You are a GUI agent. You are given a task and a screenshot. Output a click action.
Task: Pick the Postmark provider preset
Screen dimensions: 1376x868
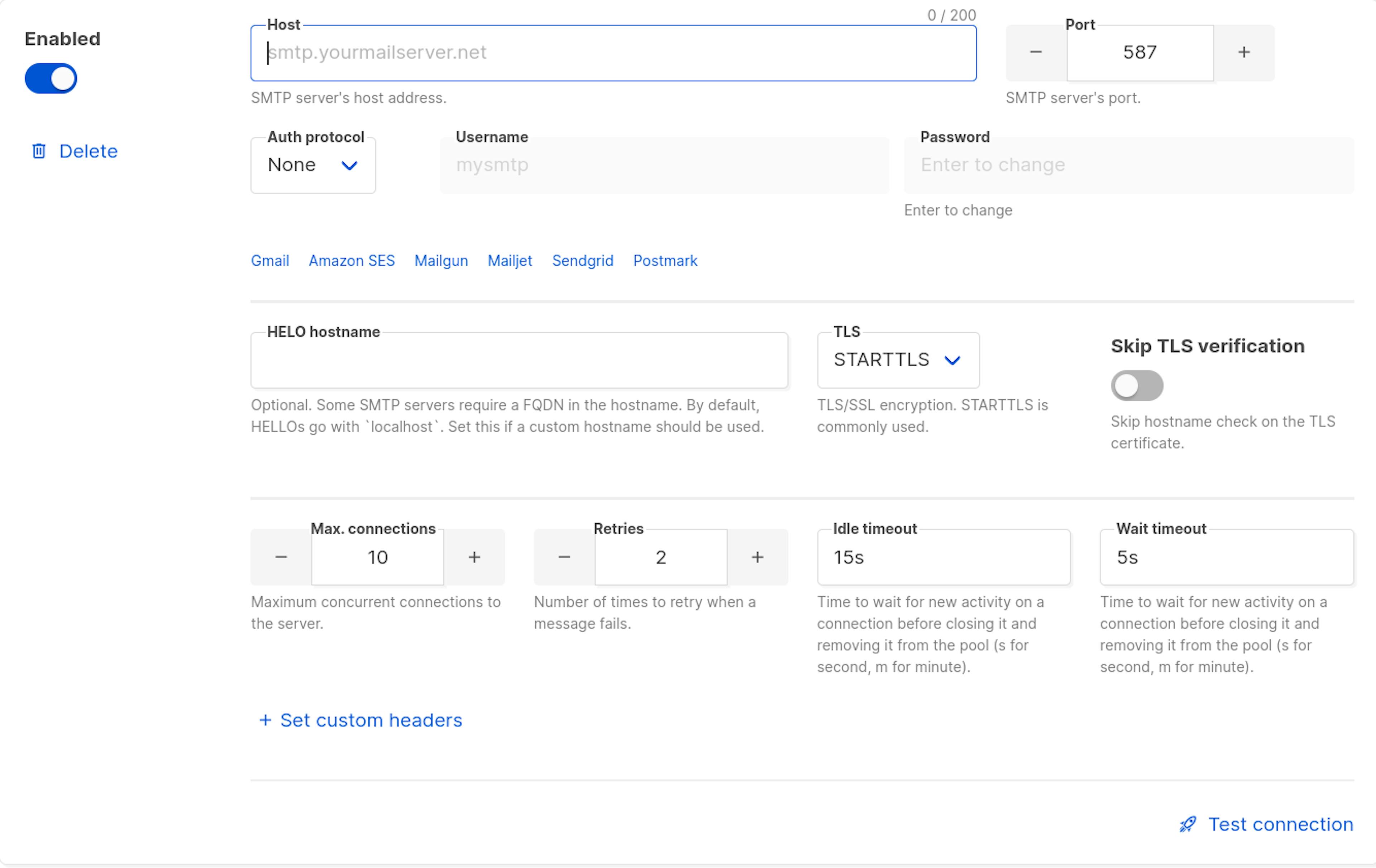click(x=665, y=261)
